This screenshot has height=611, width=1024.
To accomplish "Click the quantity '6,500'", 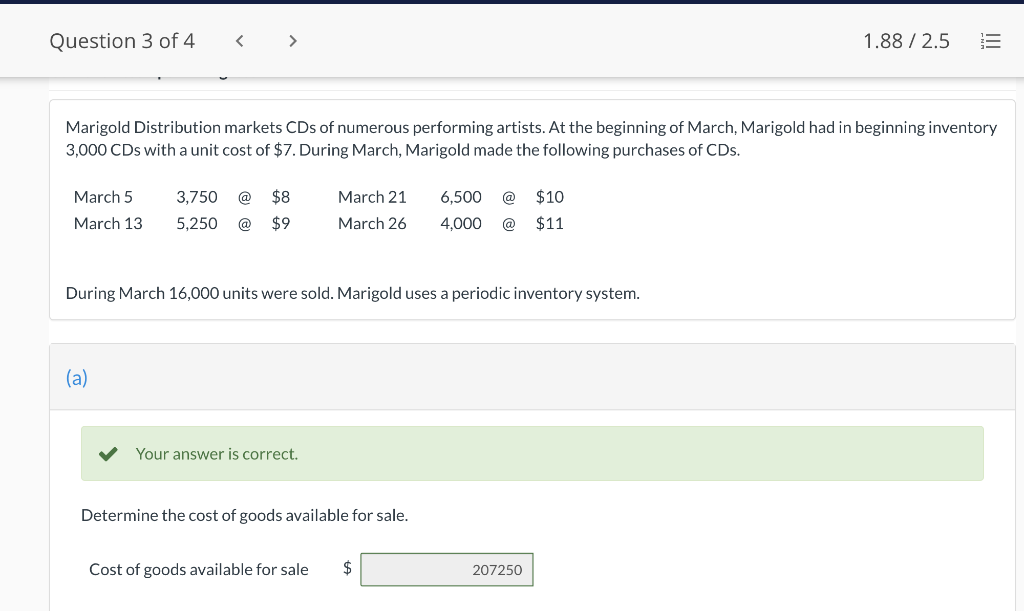I will tap(461, 197).
